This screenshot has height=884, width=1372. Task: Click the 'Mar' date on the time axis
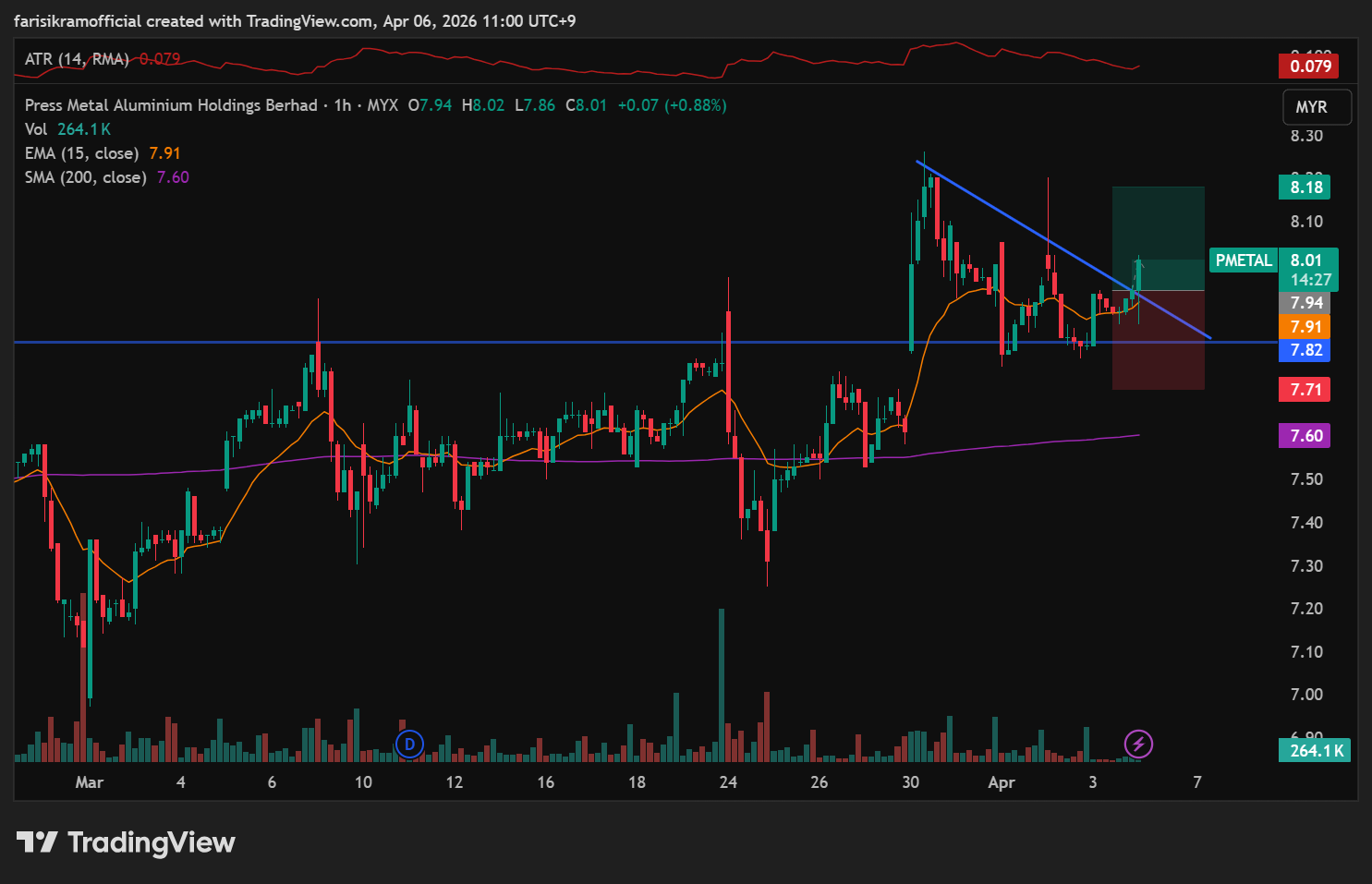click(89, 782)
